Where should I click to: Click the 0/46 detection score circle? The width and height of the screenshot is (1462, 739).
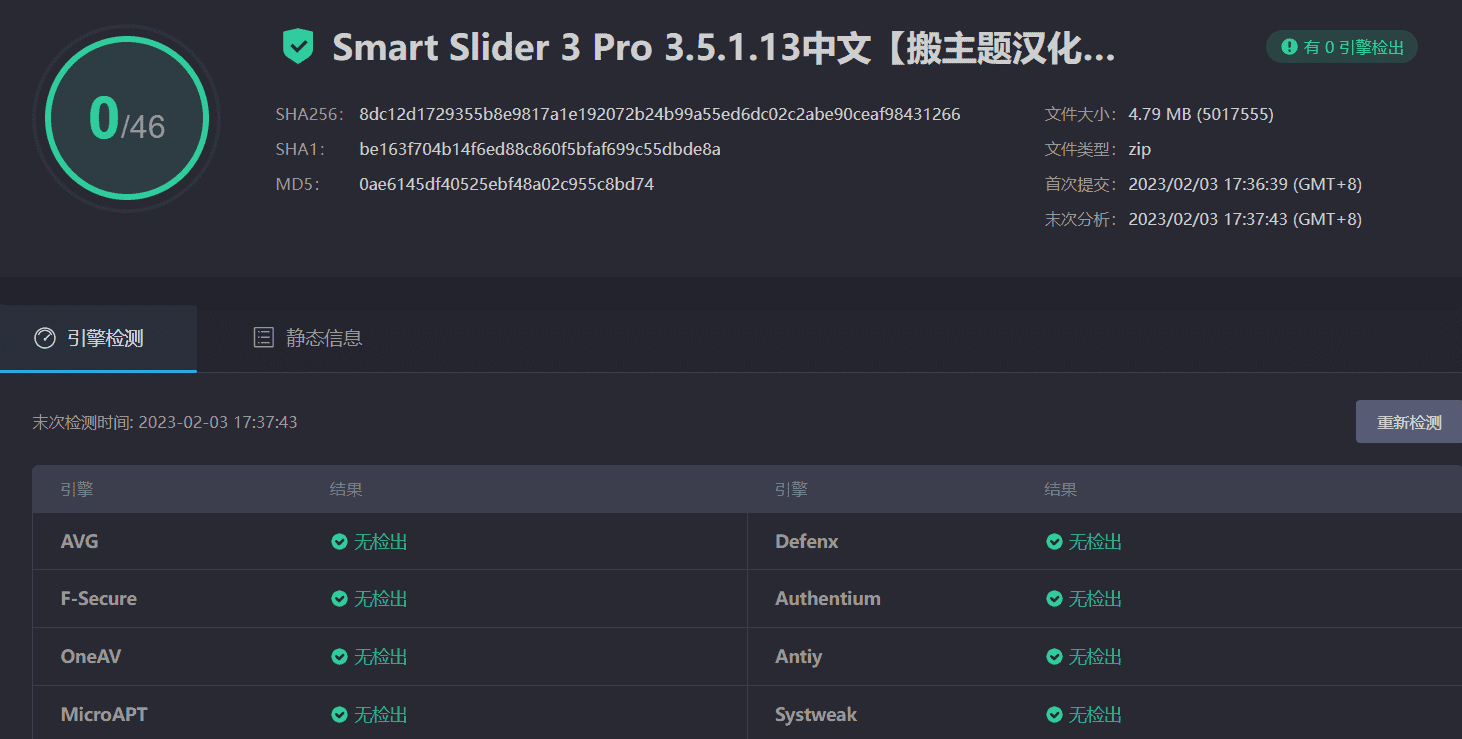[x=127, y=120]
